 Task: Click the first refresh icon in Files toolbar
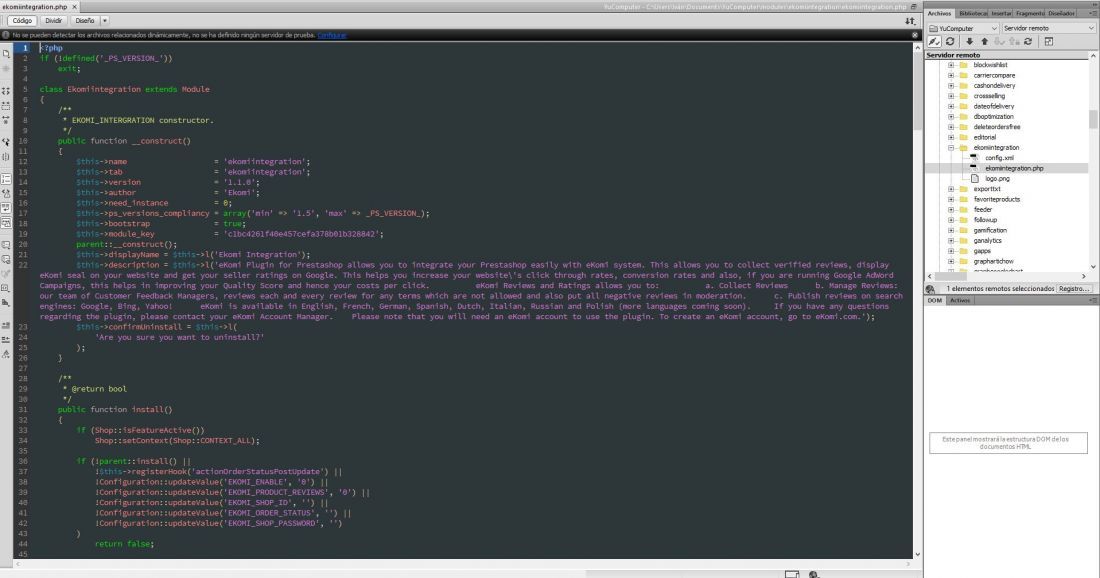[951, 42]
